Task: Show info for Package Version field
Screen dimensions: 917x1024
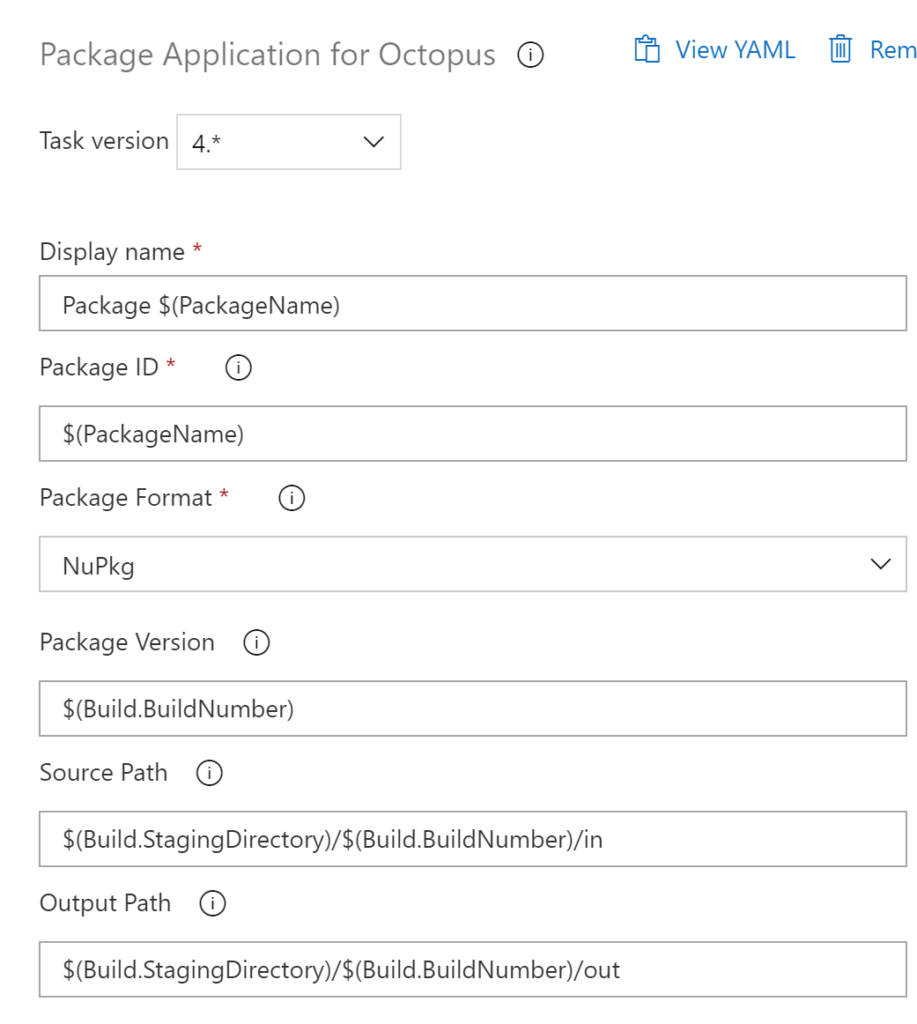Action: [x=257, y=643]
